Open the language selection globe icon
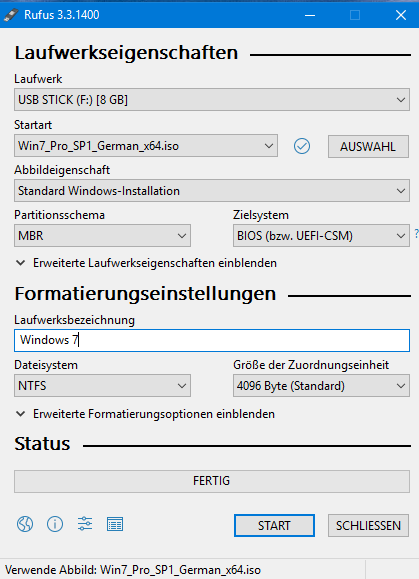Viewport: 419px width, 579px height. (x=25, y=524)
